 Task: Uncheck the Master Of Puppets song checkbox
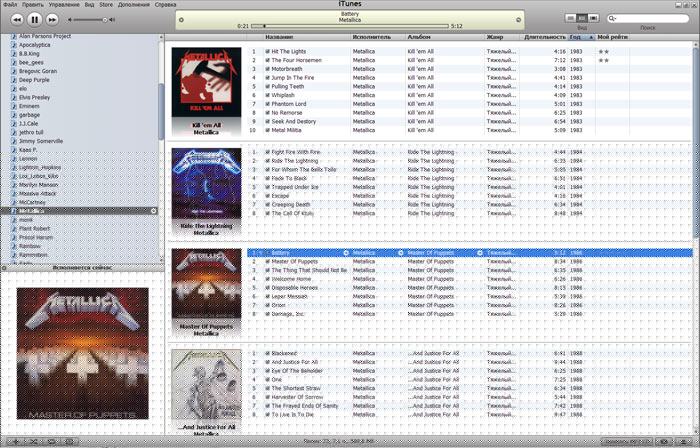(x=267, y=261)
